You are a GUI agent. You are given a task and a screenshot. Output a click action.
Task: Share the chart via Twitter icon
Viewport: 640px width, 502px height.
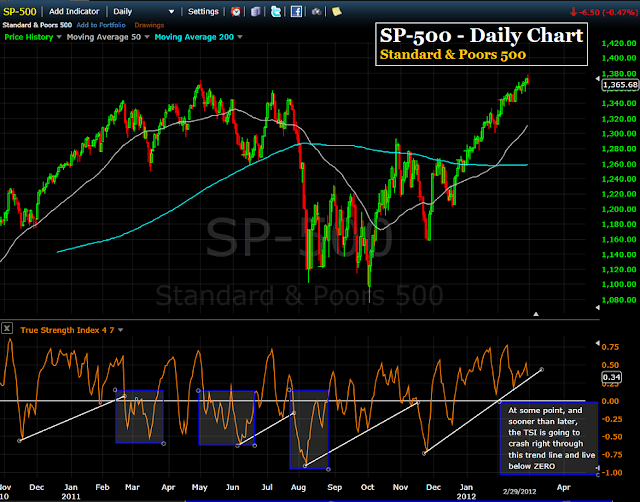[x=276, y=11]
